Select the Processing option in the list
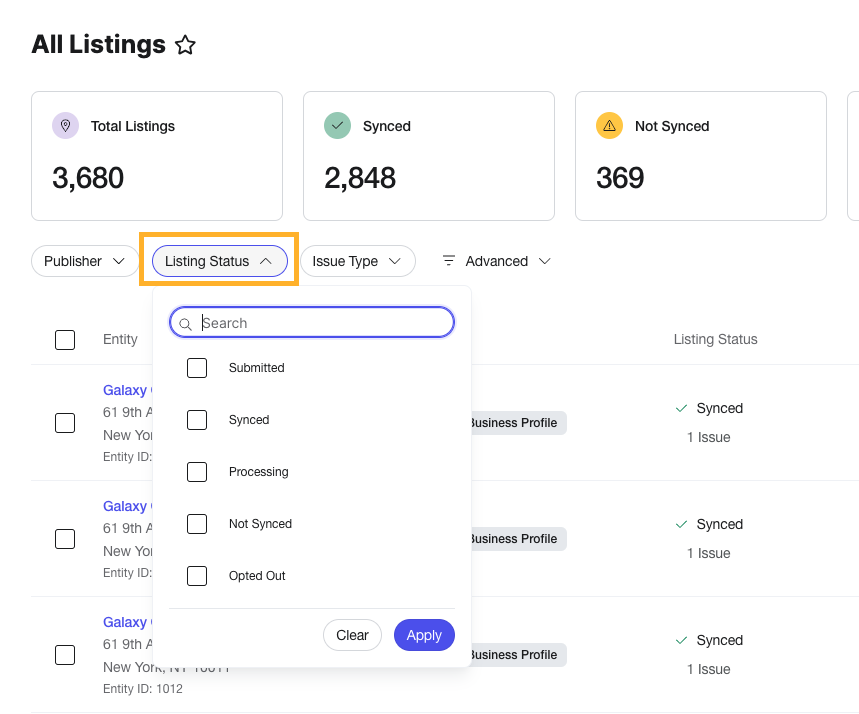 259,472
